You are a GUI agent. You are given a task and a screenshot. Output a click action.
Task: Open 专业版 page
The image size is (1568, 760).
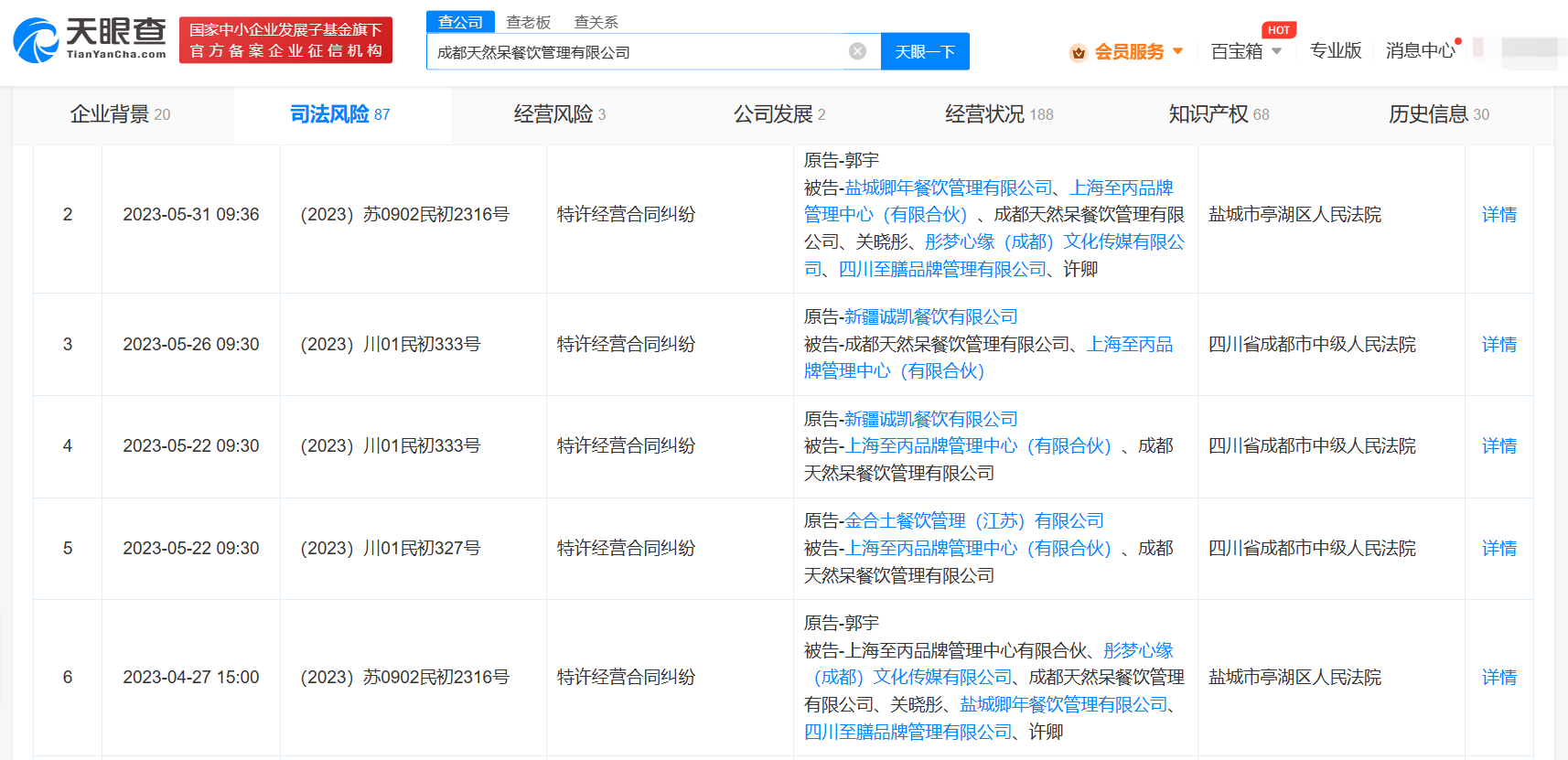click(x=1336, y=51)
